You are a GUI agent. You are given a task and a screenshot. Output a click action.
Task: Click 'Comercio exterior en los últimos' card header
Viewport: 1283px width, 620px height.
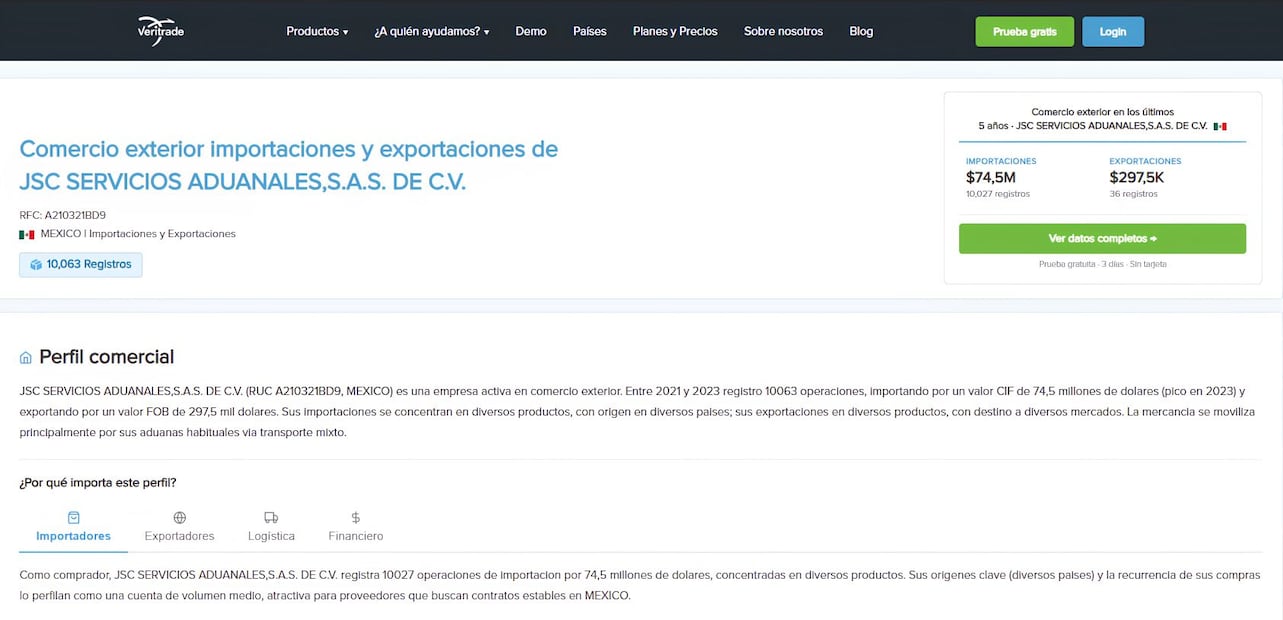click(x=1102, y=112)
